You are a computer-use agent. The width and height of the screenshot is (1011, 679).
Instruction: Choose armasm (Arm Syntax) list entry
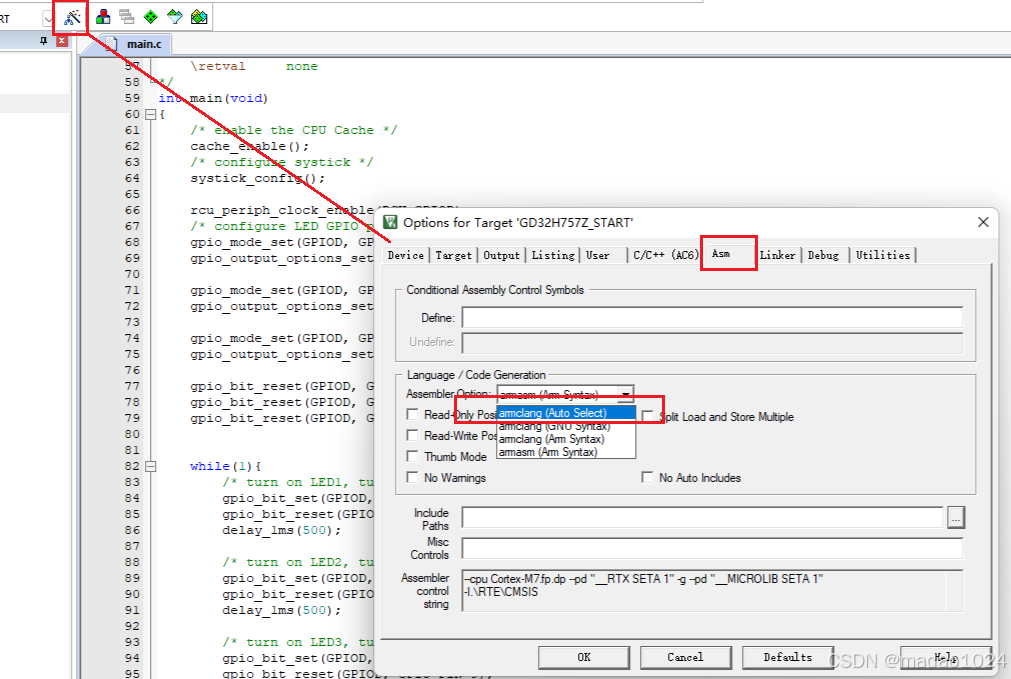click(565, 452)
